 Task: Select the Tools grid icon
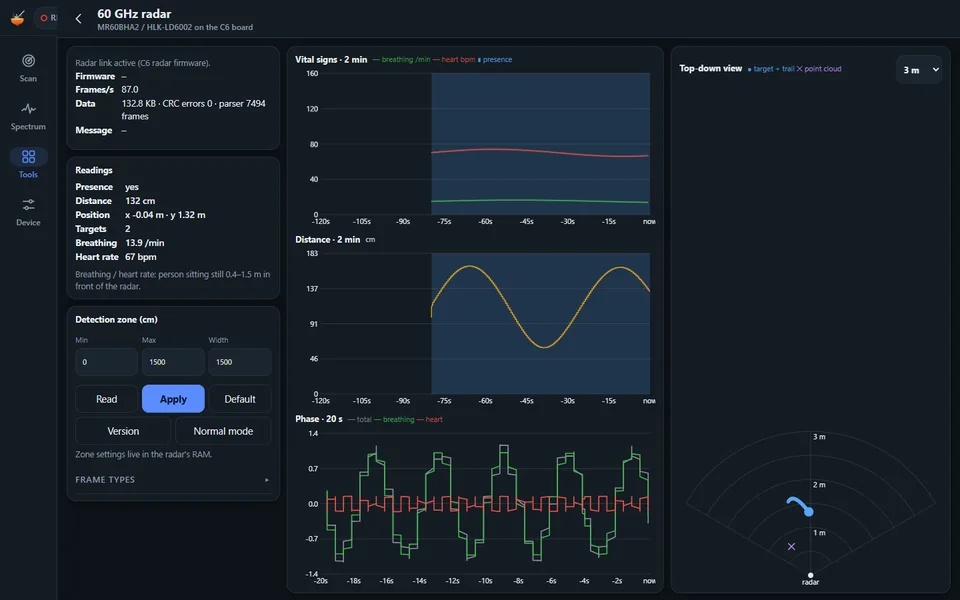click(28, 157)
